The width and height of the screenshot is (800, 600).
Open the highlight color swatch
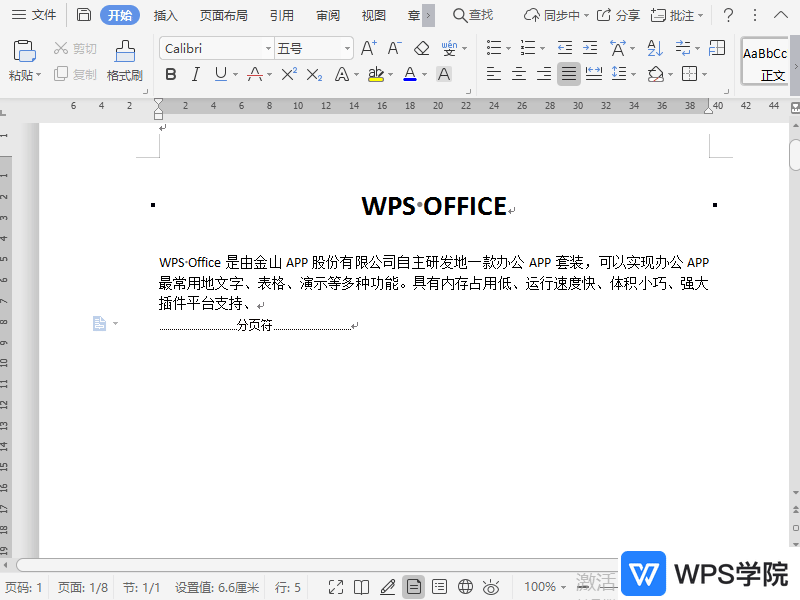[x=376, y=75]
